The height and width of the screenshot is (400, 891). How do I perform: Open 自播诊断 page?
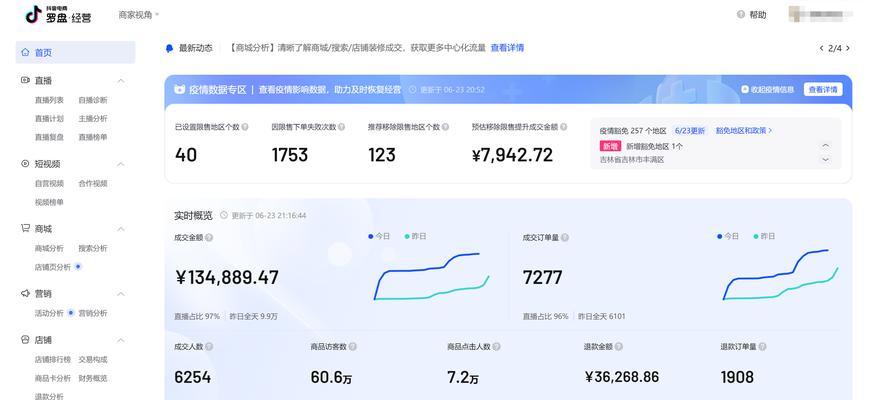click(x=93, y=100)
